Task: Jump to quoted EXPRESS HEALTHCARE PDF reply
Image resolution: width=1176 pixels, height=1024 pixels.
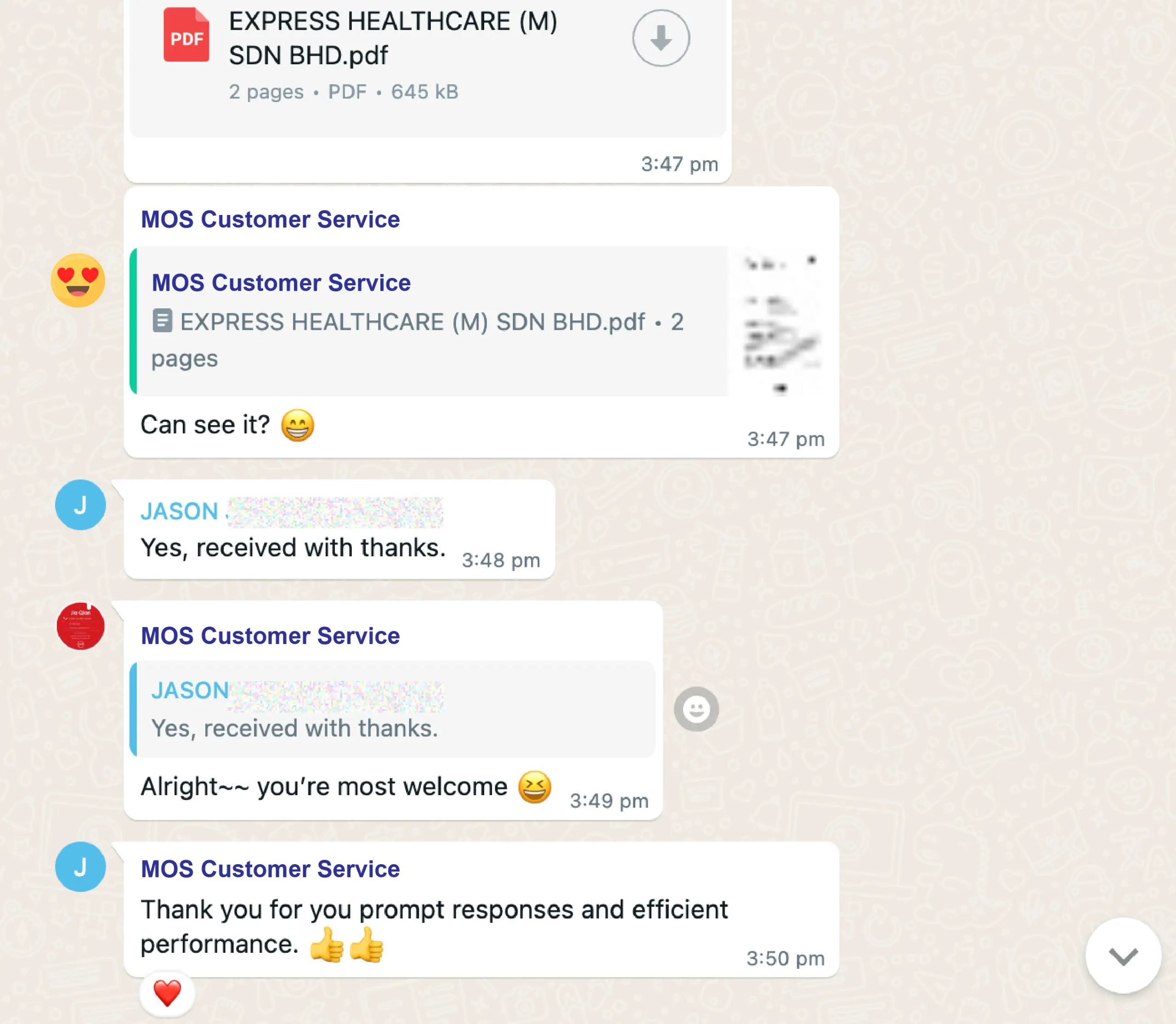Action: pos(429,322)
